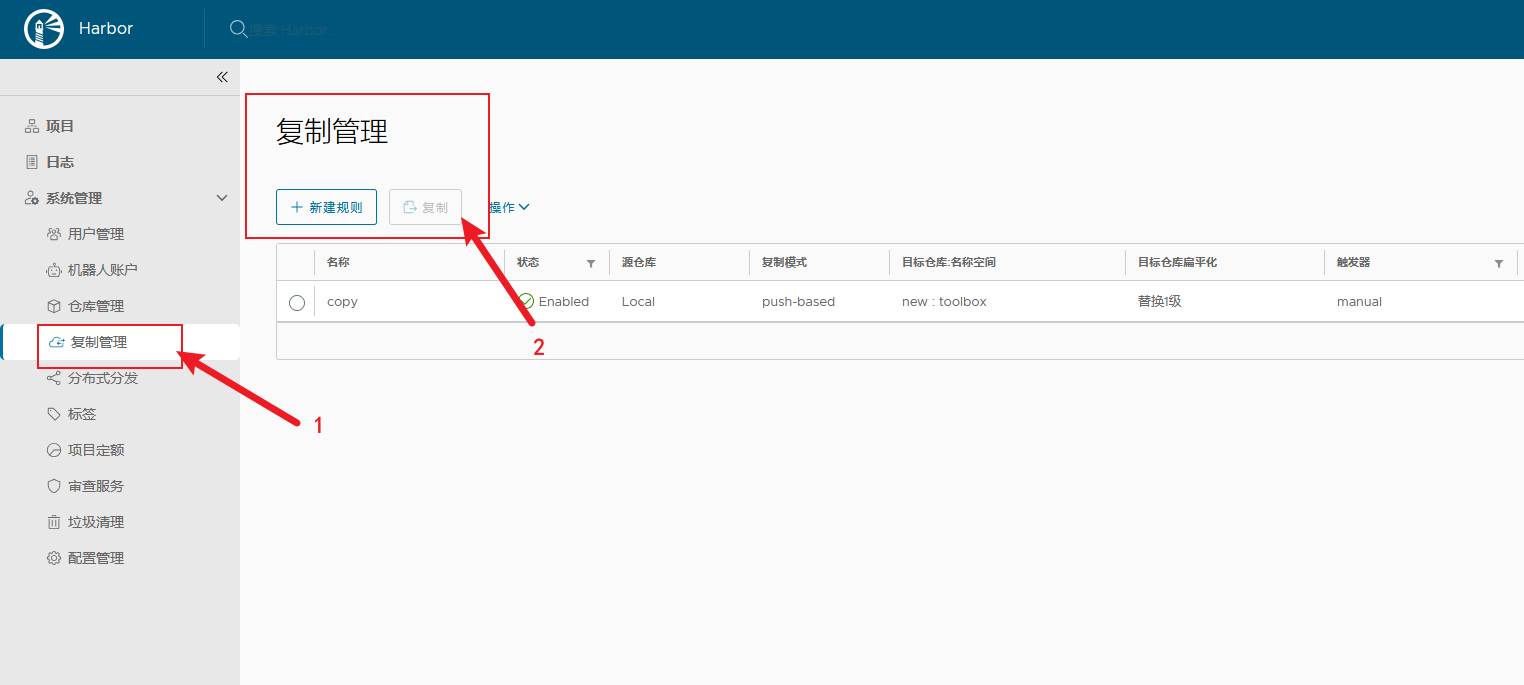
Task: Open the 操作 actions dropdown
Action: coord(508,207)
